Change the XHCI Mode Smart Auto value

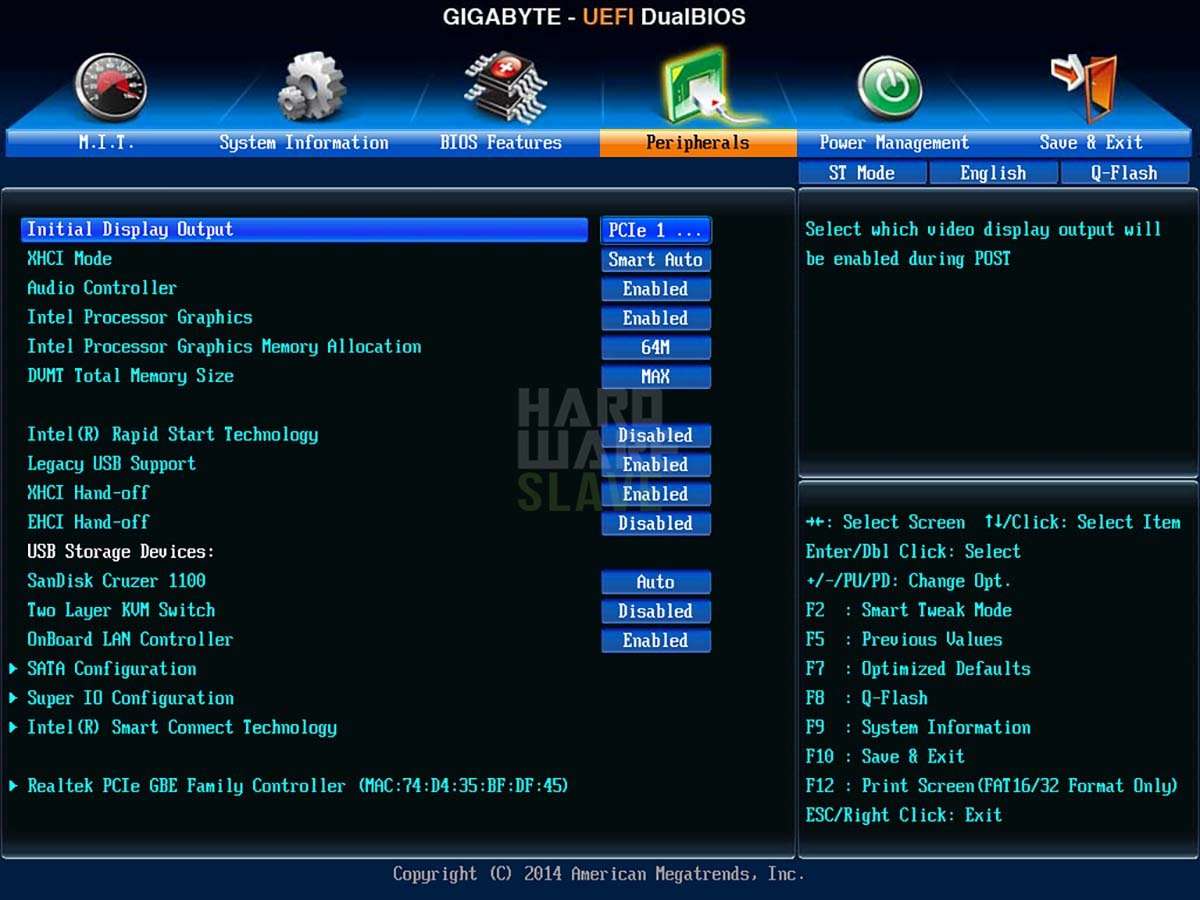tap(656, 260)
